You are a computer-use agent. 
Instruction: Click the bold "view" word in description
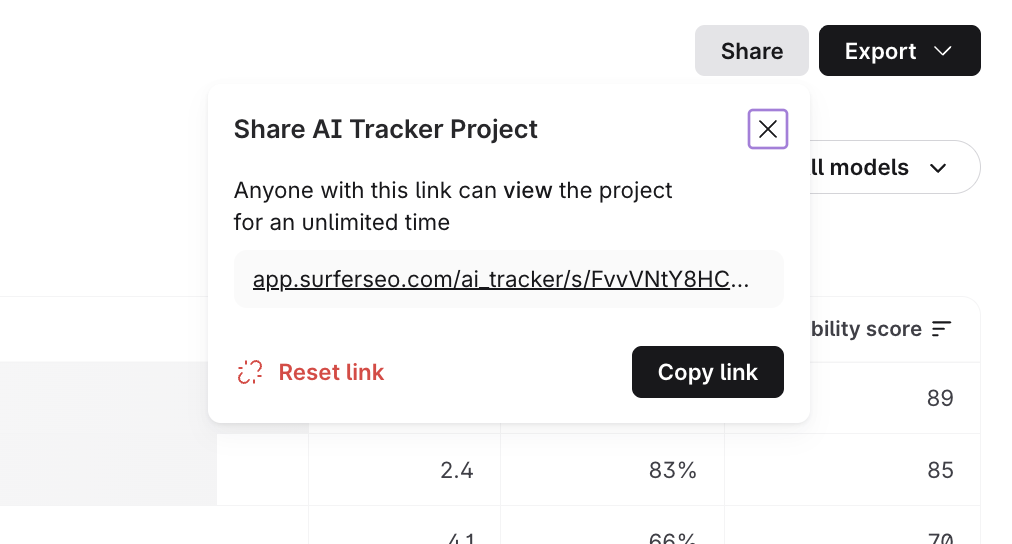[527, 190]
